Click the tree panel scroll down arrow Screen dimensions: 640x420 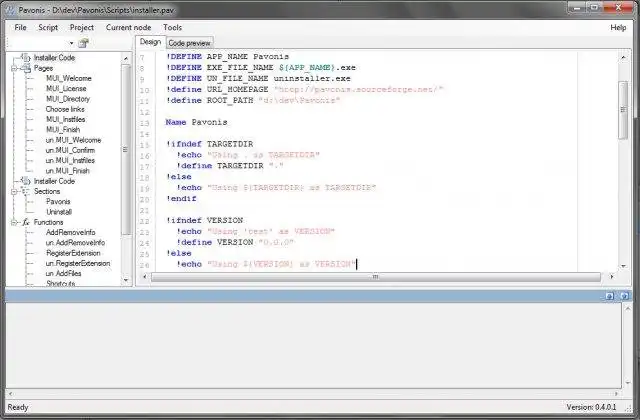(x=126, y=280)
